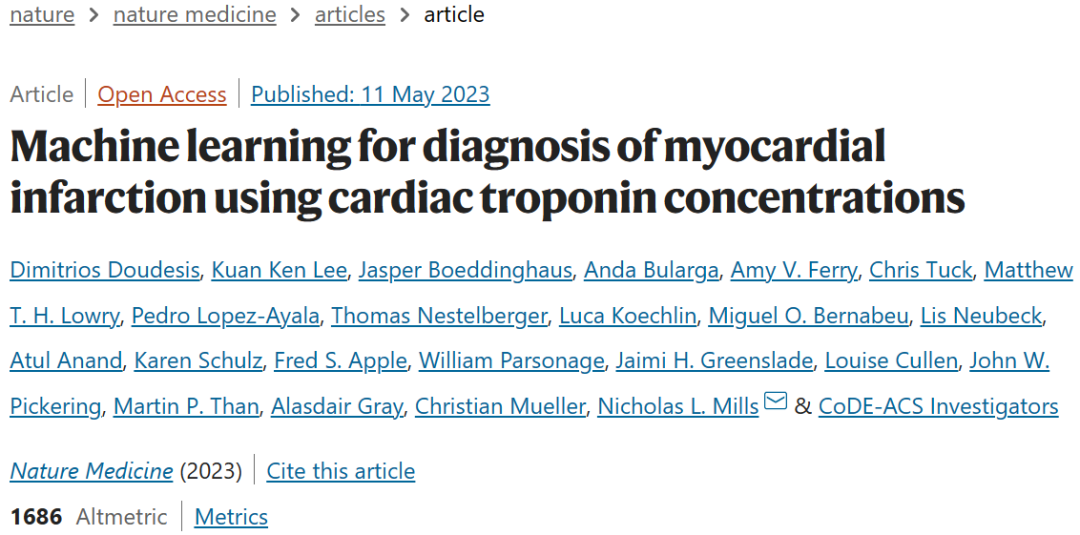Image resolution: width=1080 pixels, height=535 pixels.
Task: Click author Amy V. Ferry
Action: click(794, 271)
